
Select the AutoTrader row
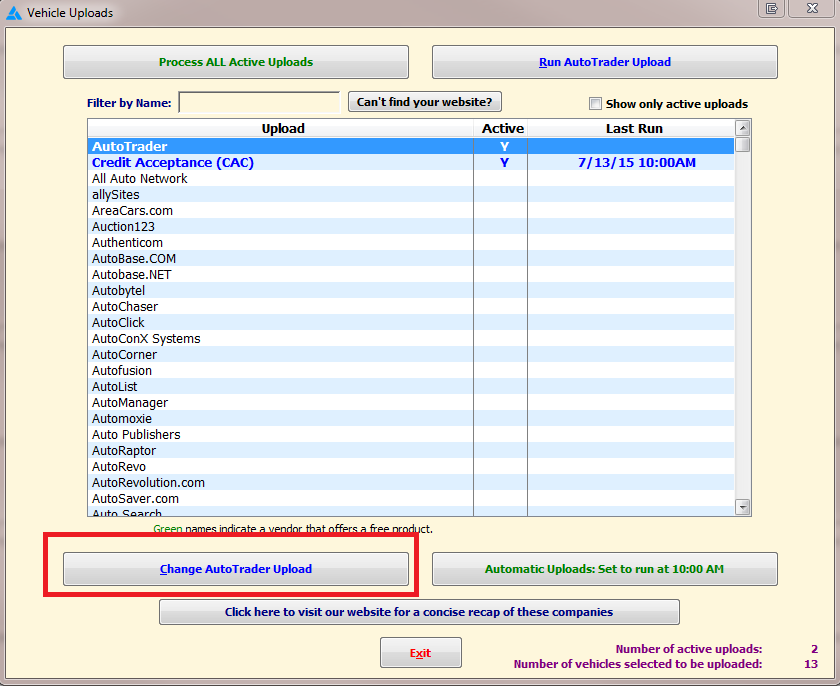(x=411, y=146)
